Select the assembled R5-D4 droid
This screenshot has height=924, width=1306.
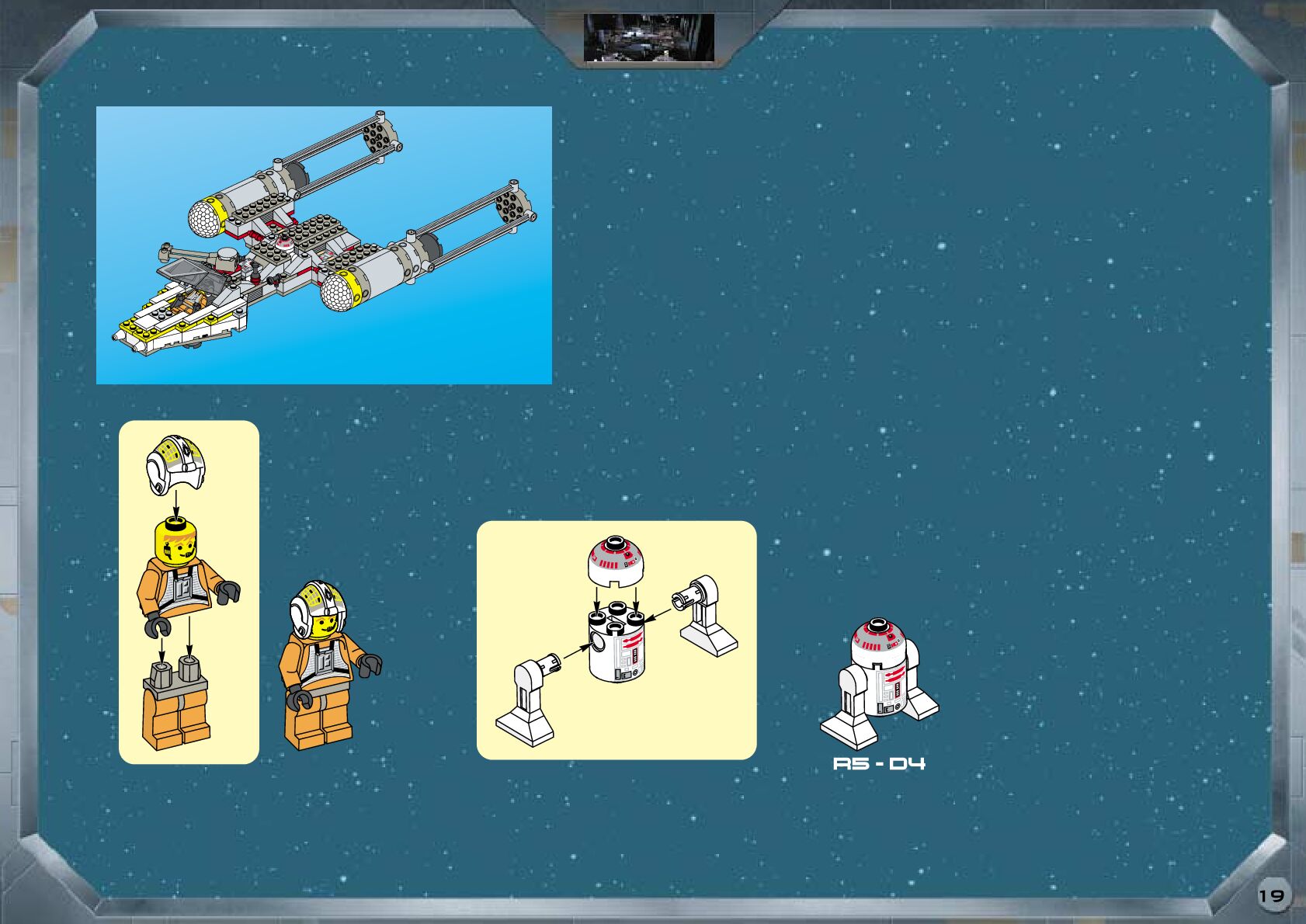click(879, 682)
